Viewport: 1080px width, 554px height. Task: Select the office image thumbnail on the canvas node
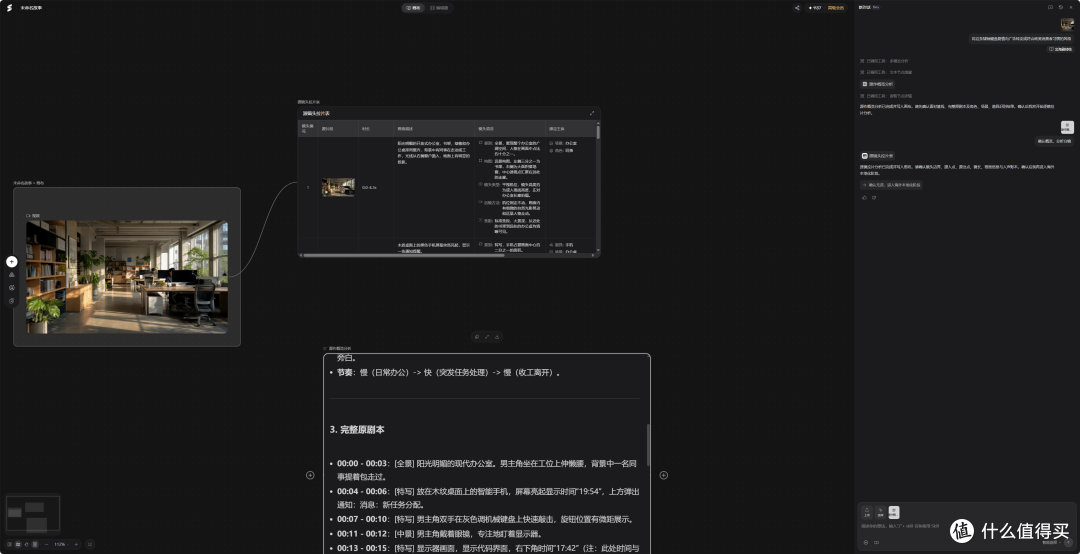[127, 277]
